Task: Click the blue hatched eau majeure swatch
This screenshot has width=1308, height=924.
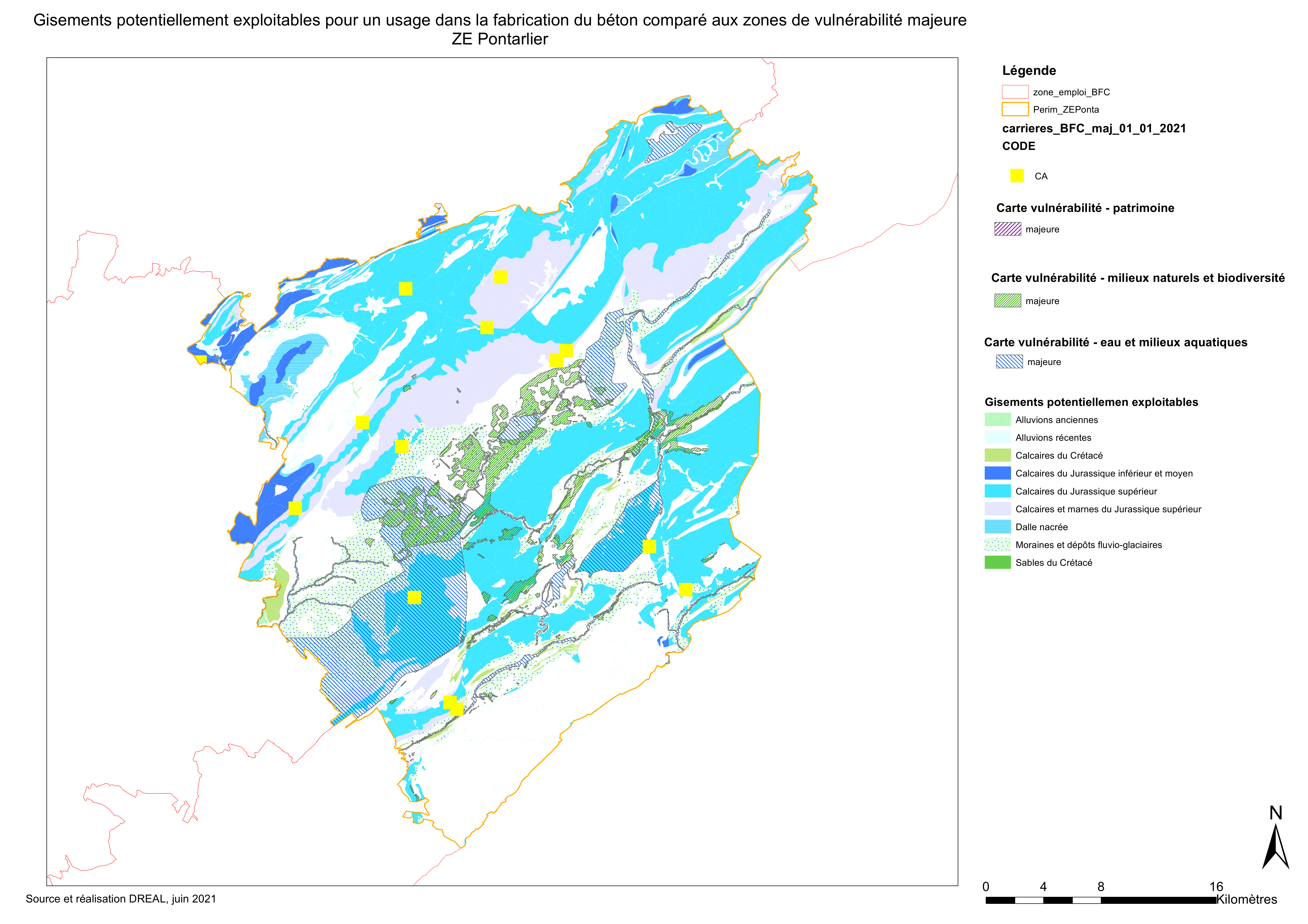Action: 1009,362
